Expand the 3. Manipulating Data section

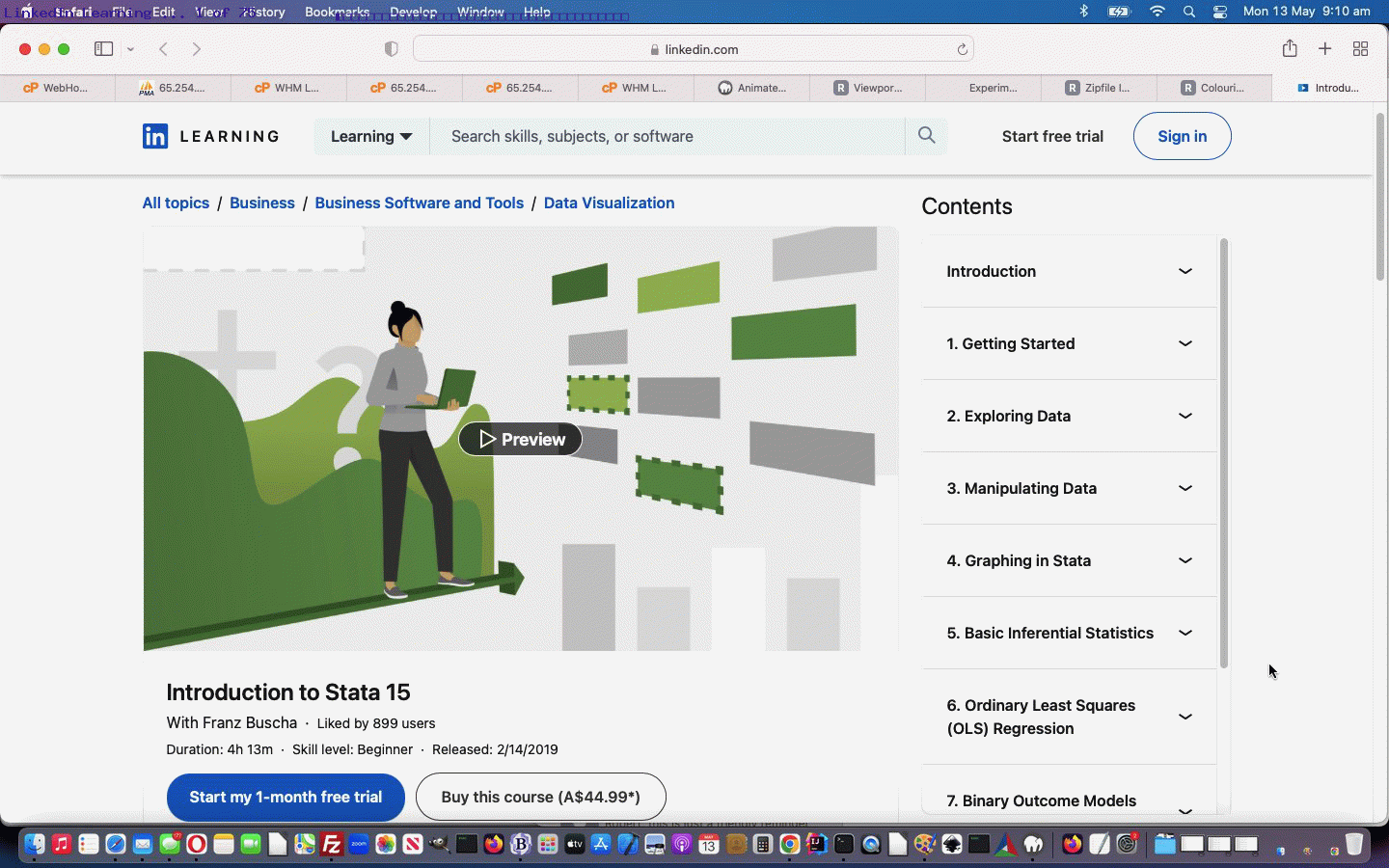pos(1069,488)
